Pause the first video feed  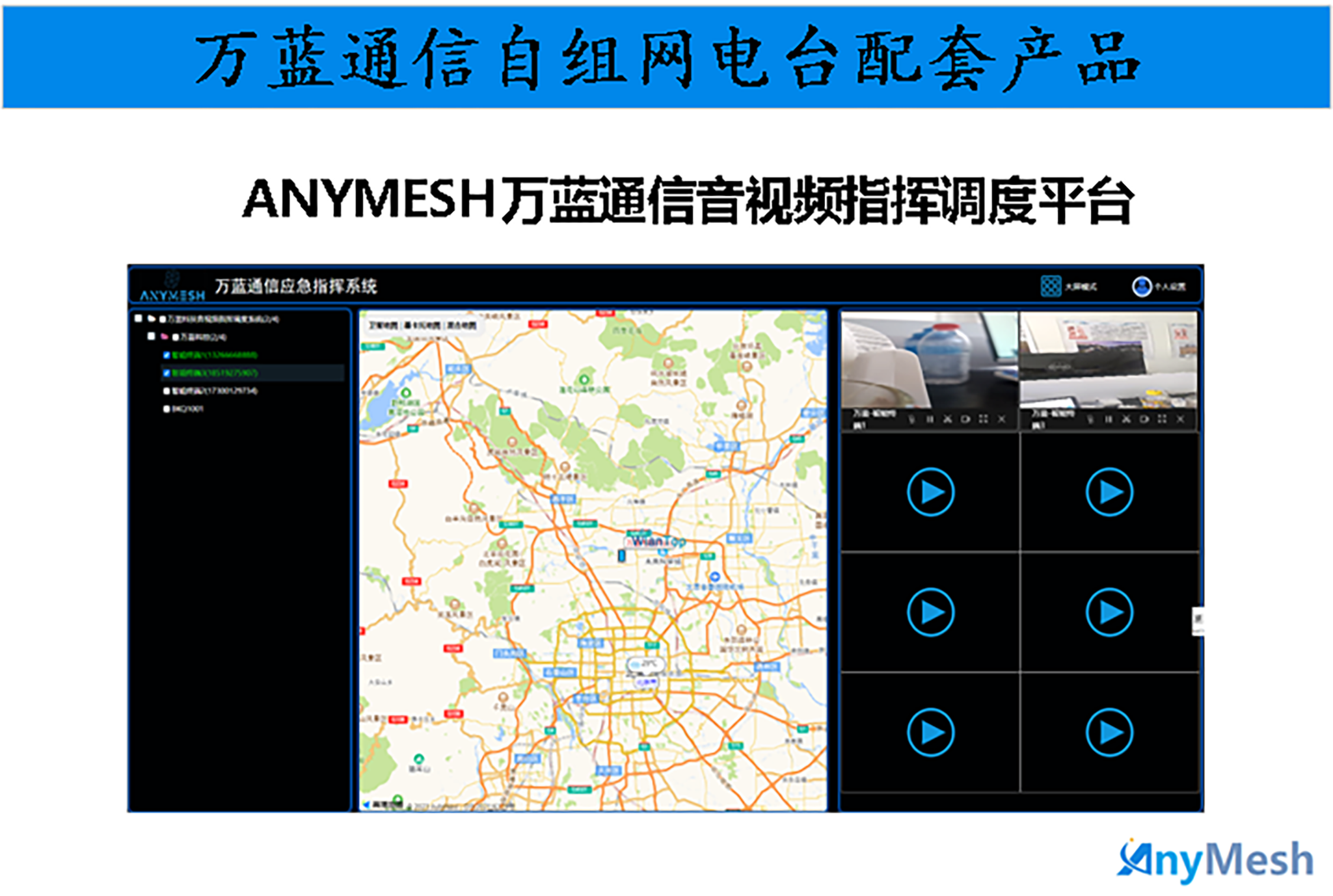click(930, 419)
